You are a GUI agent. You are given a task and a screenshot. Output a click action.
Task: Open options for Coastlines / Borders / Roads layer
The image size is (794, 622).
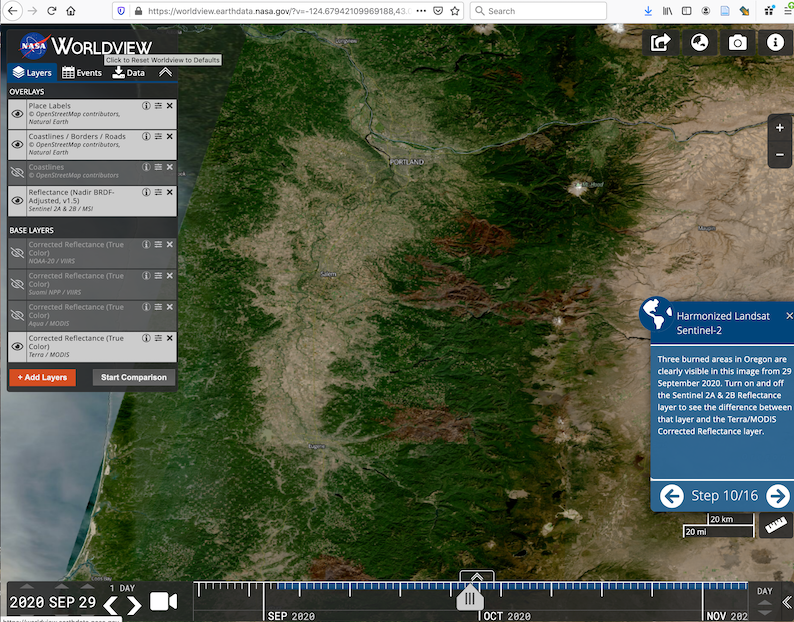158,136
